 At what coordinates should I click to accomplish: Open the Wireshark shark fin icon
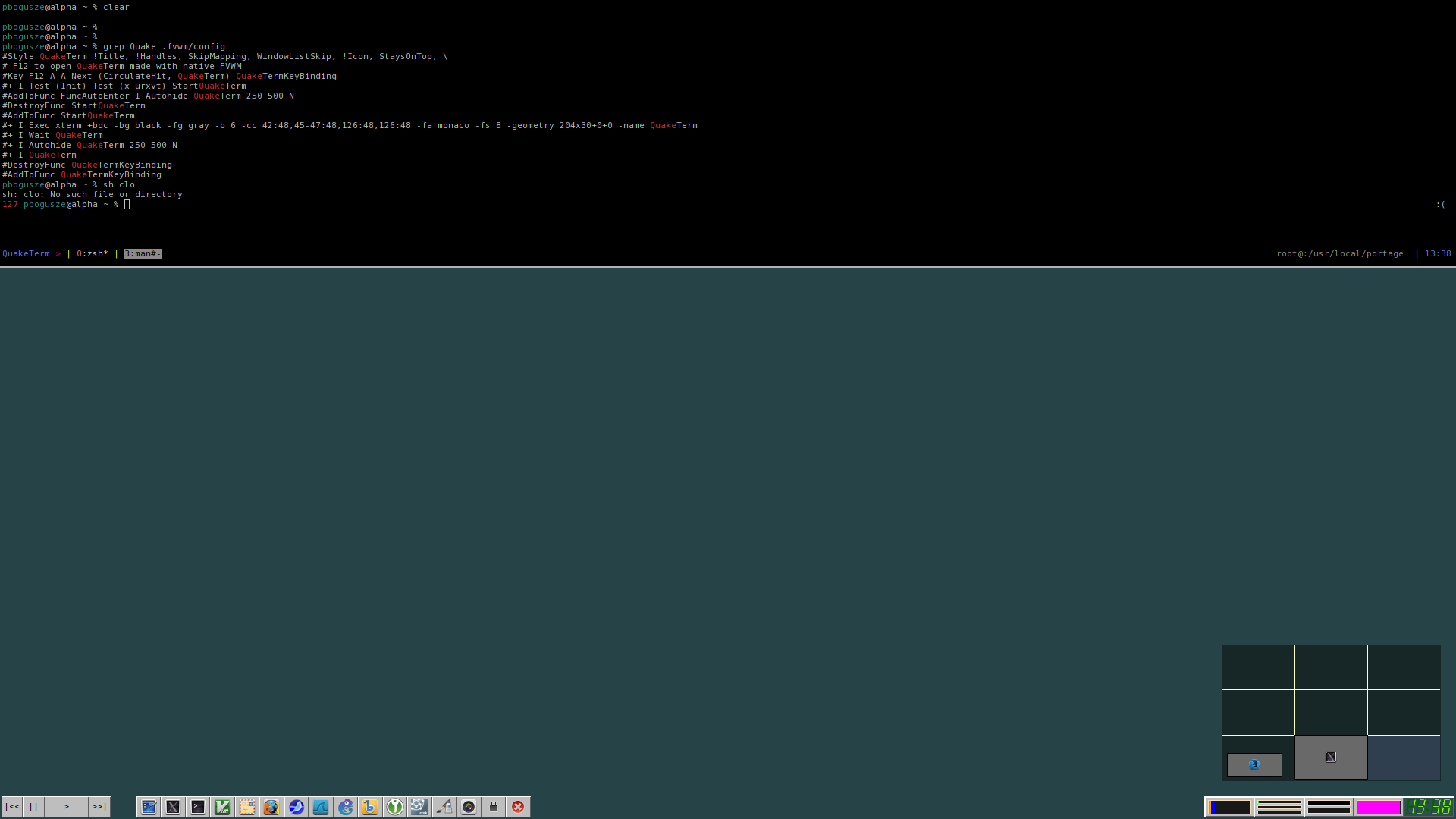321,807
